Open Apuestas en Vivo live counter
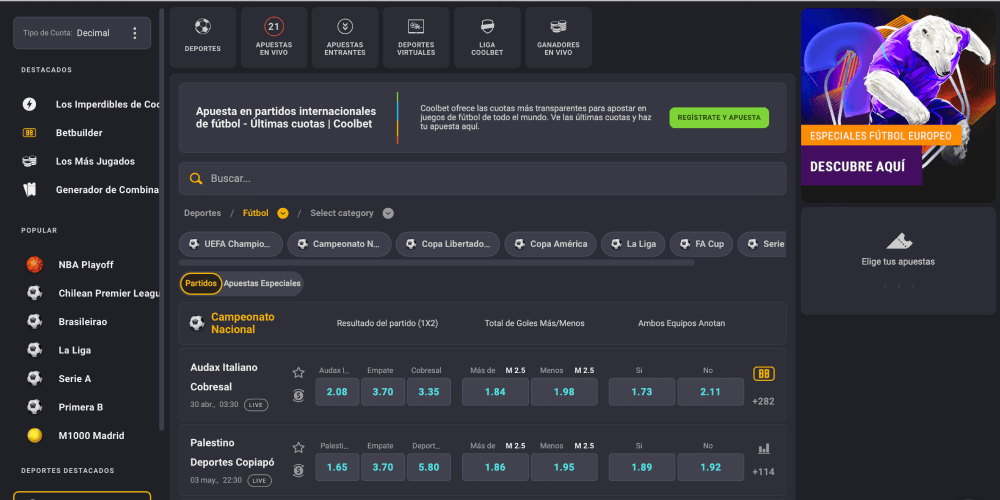The width and height of the screenshot is (1000, 500). [274, 27]
